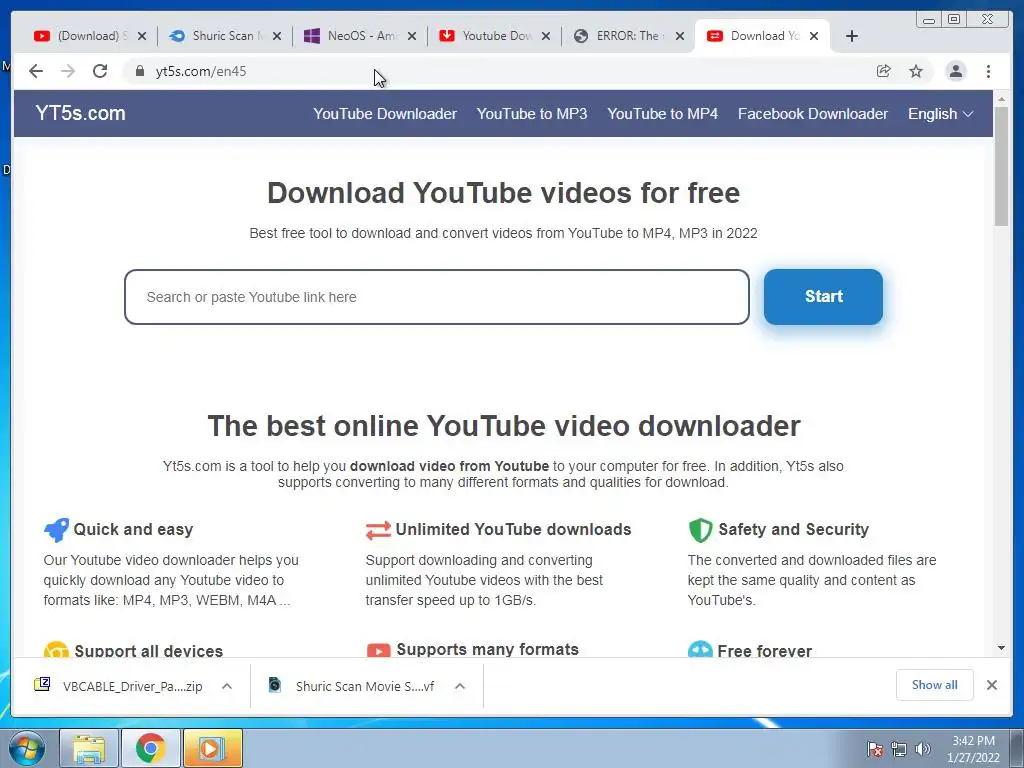Open YouTube to MP3 nav link

pos(532,114)
